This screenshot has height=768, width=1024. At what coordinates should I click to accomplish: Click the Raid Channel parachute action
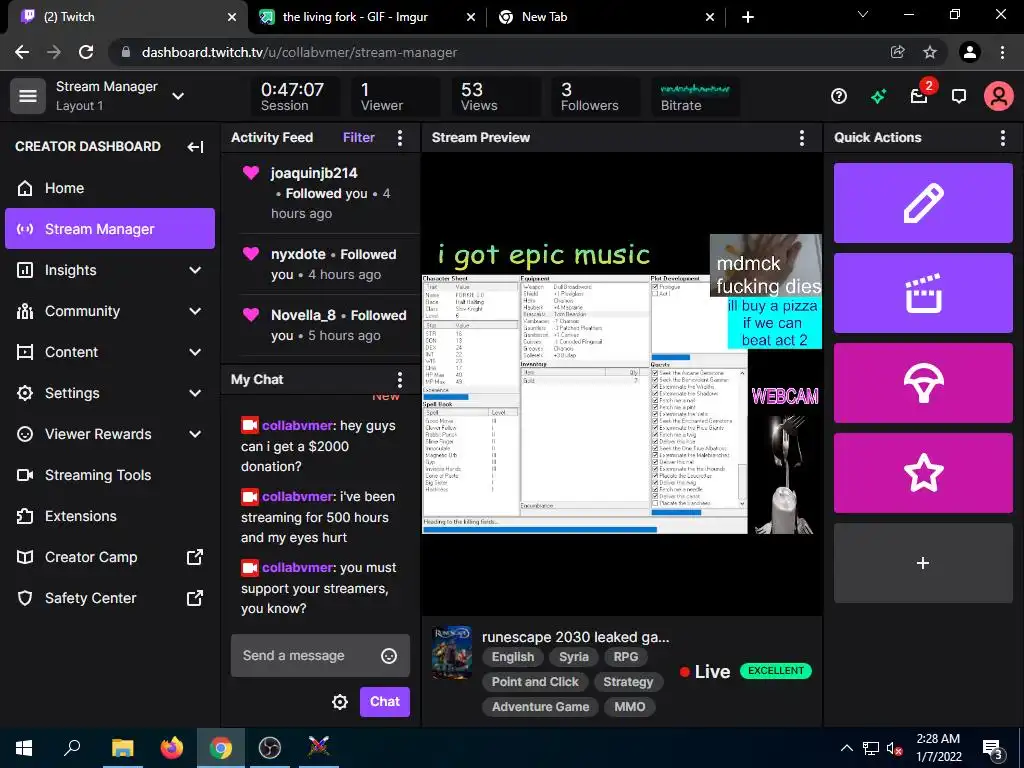click(x=923, y=383)
